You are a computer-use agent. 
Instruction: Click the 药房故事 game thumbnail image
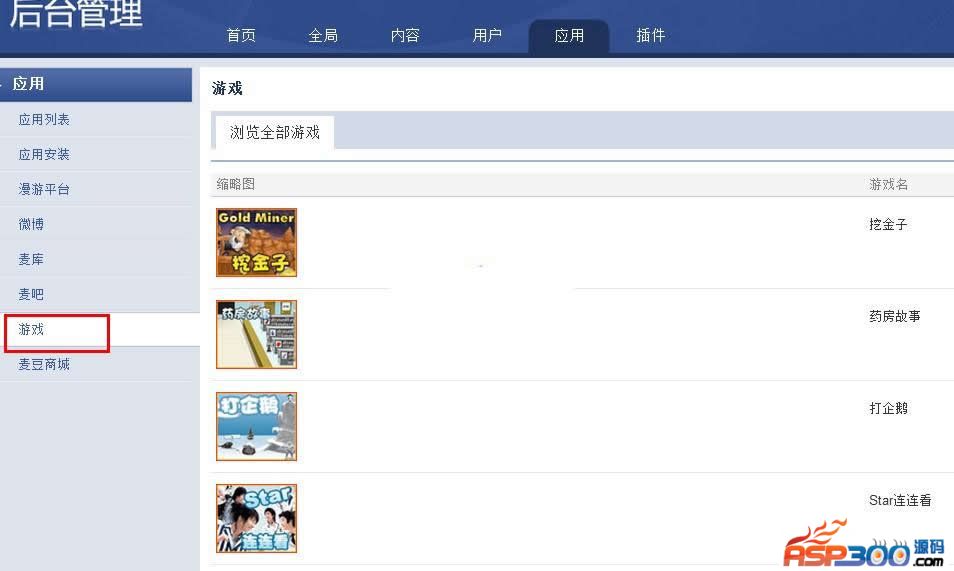(256, 334)
